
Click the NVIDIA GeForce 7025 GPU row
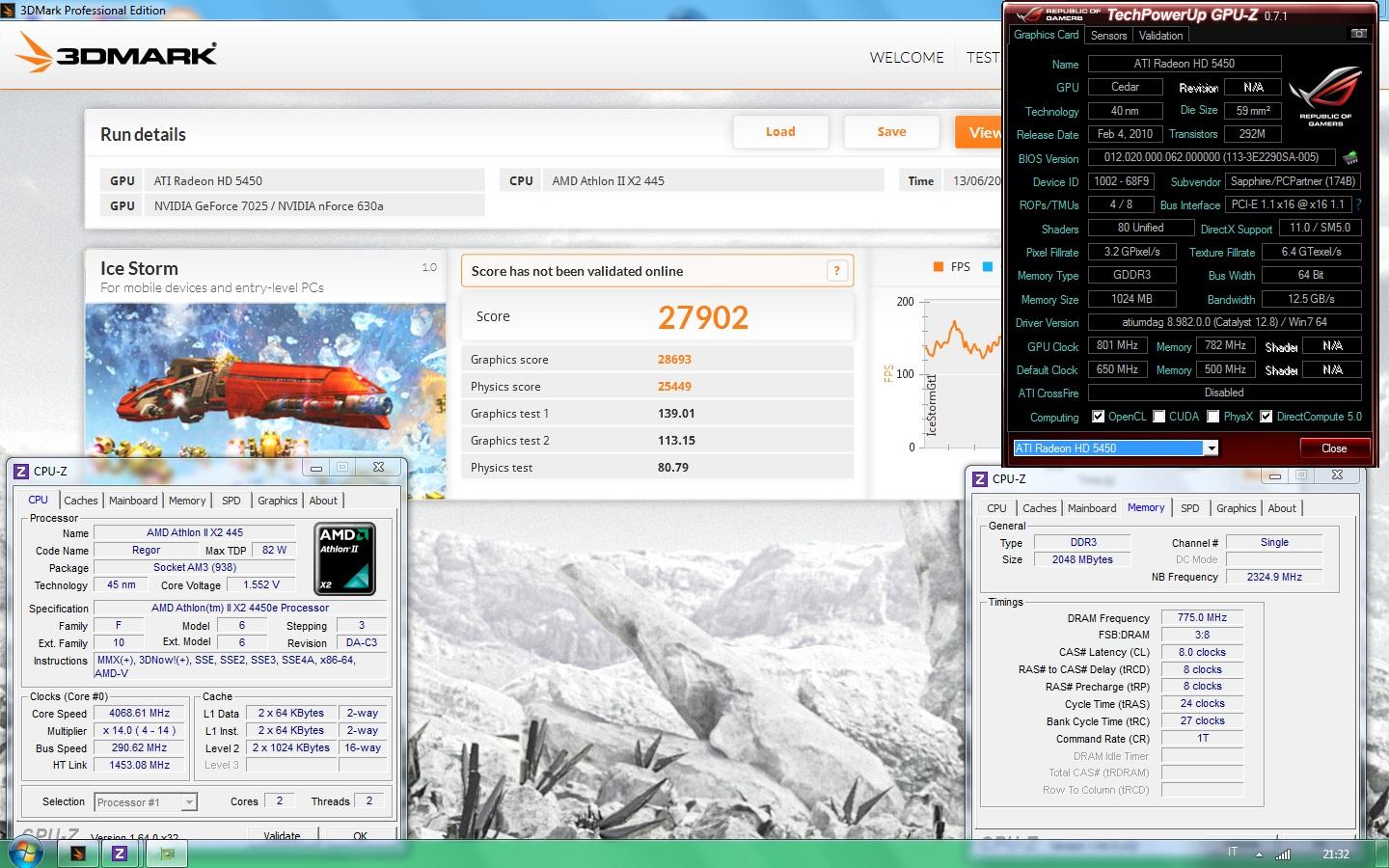tap(292, 205)
